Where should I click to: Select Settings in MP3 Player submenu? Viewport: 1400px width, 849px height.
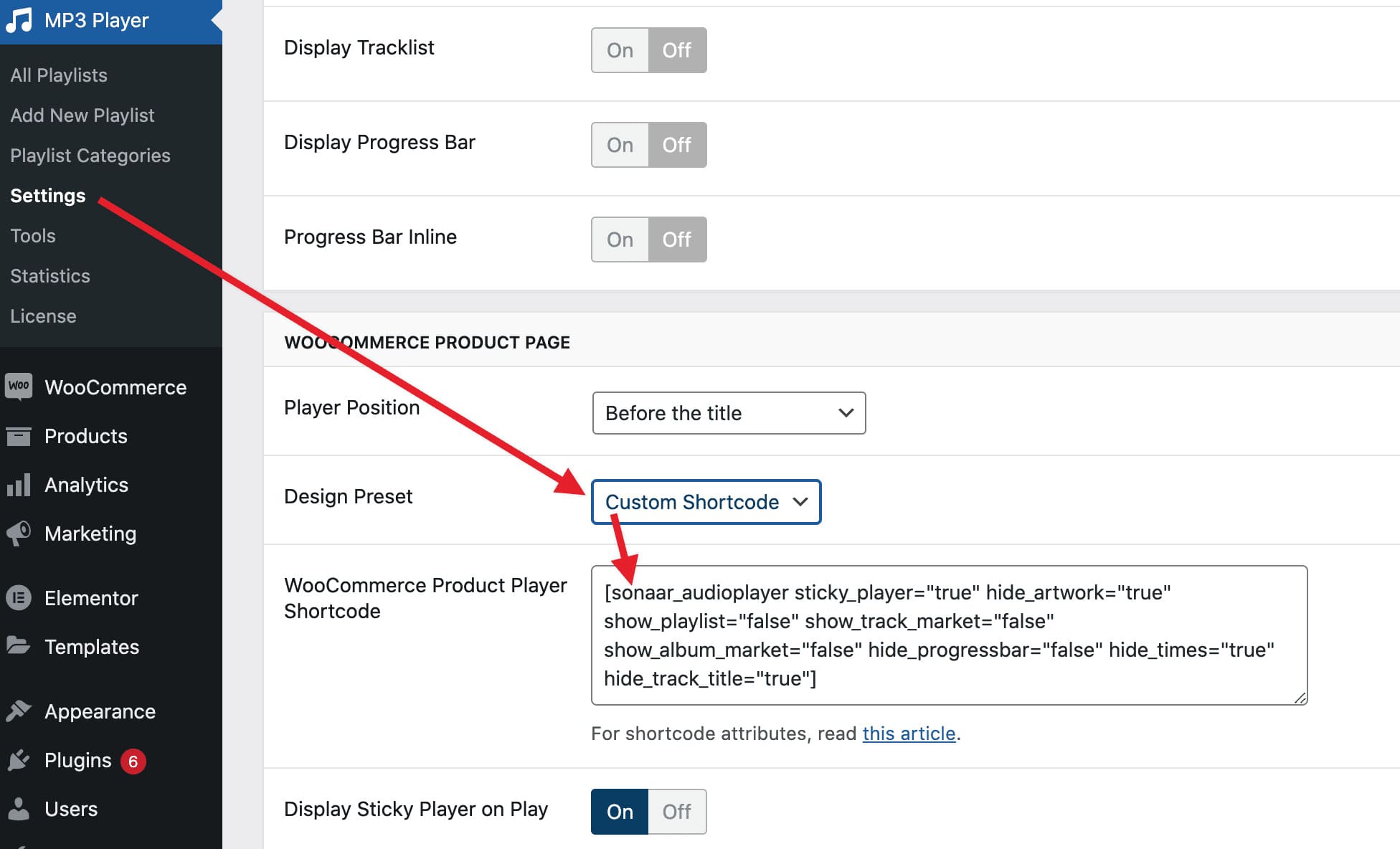48,196
